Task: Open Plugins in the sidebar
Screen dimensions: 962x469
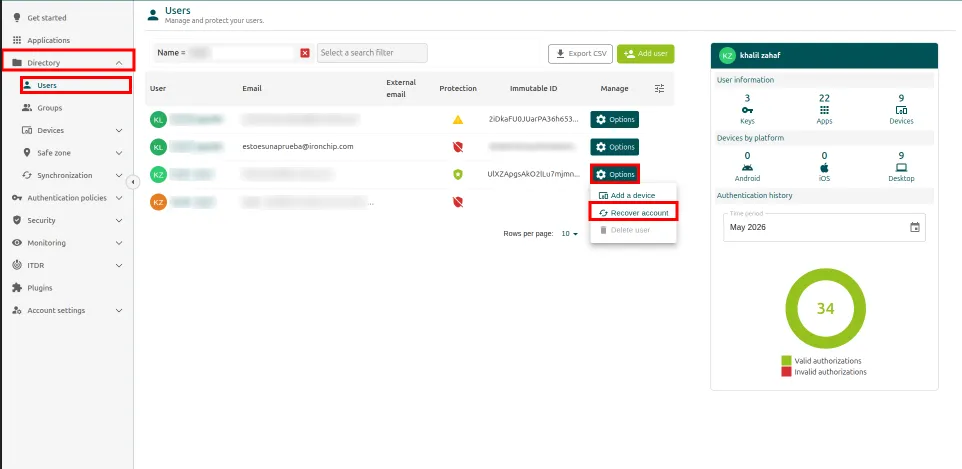Action: 40,288
